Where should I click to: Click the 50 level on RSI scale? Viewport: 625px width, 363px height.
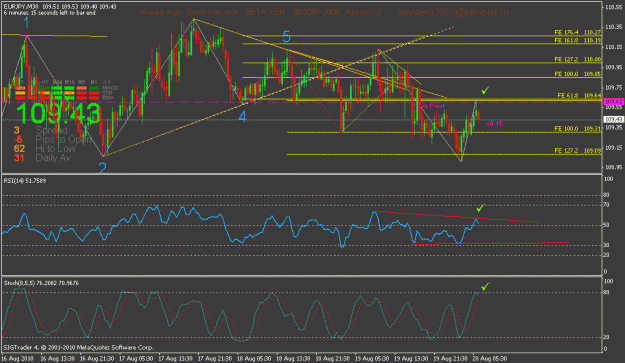click(x=606, y=225)
